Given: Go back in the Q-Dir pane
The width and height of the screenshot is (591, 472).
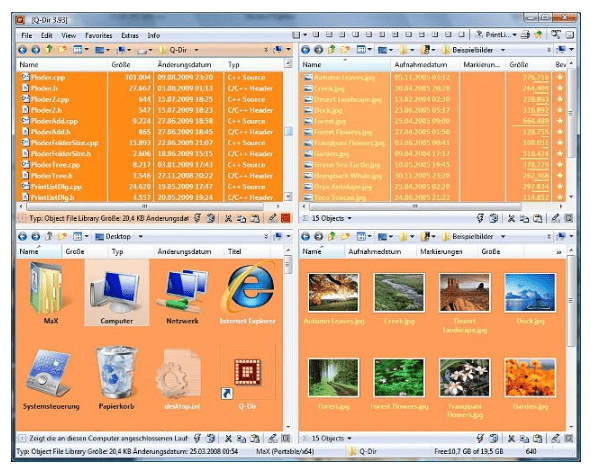Looking at the screenshot, I should pyautogui.click(x=23, y=49).
